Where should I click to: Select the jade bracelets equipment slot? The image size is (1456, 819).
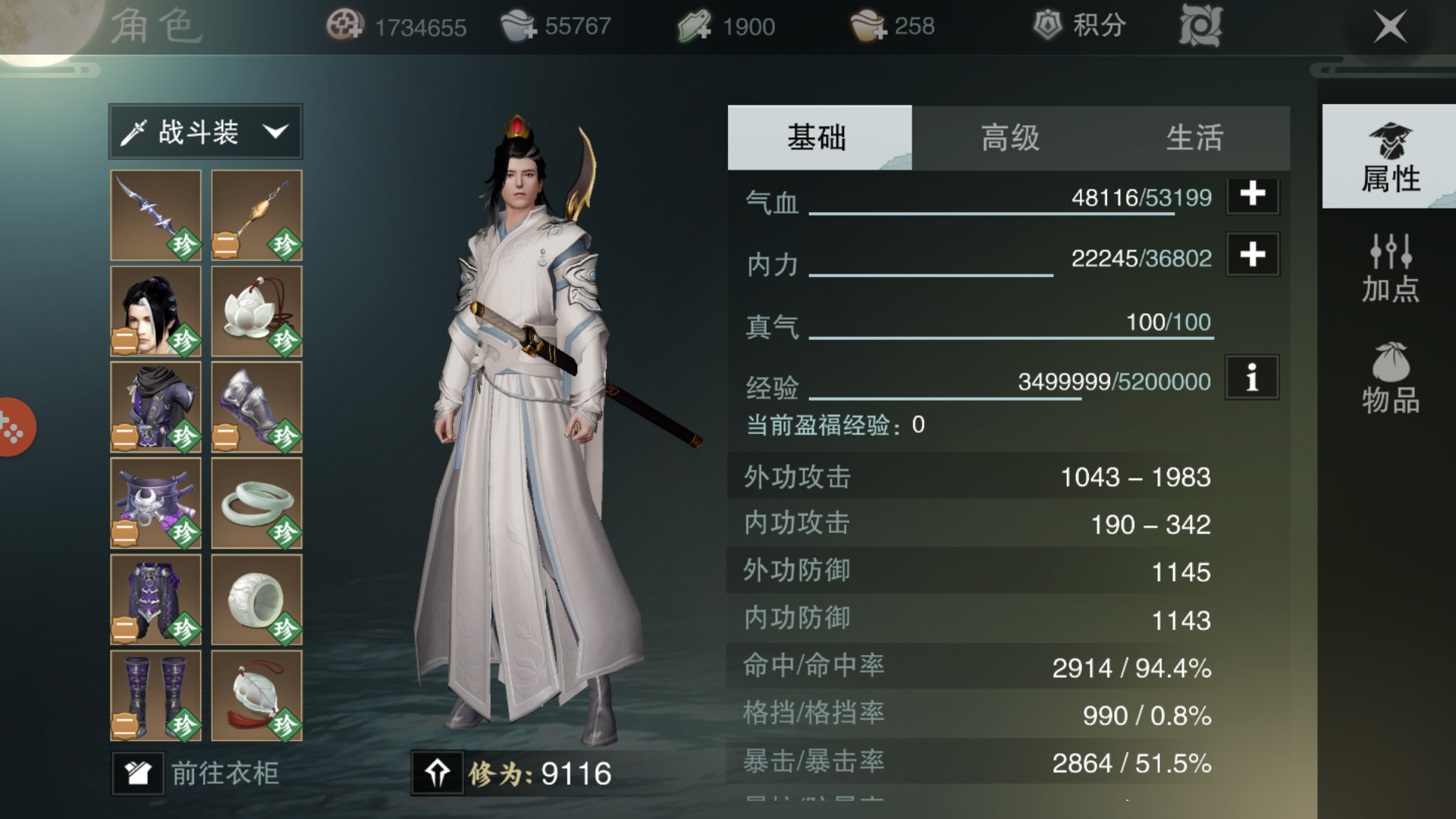coord(256,504)
